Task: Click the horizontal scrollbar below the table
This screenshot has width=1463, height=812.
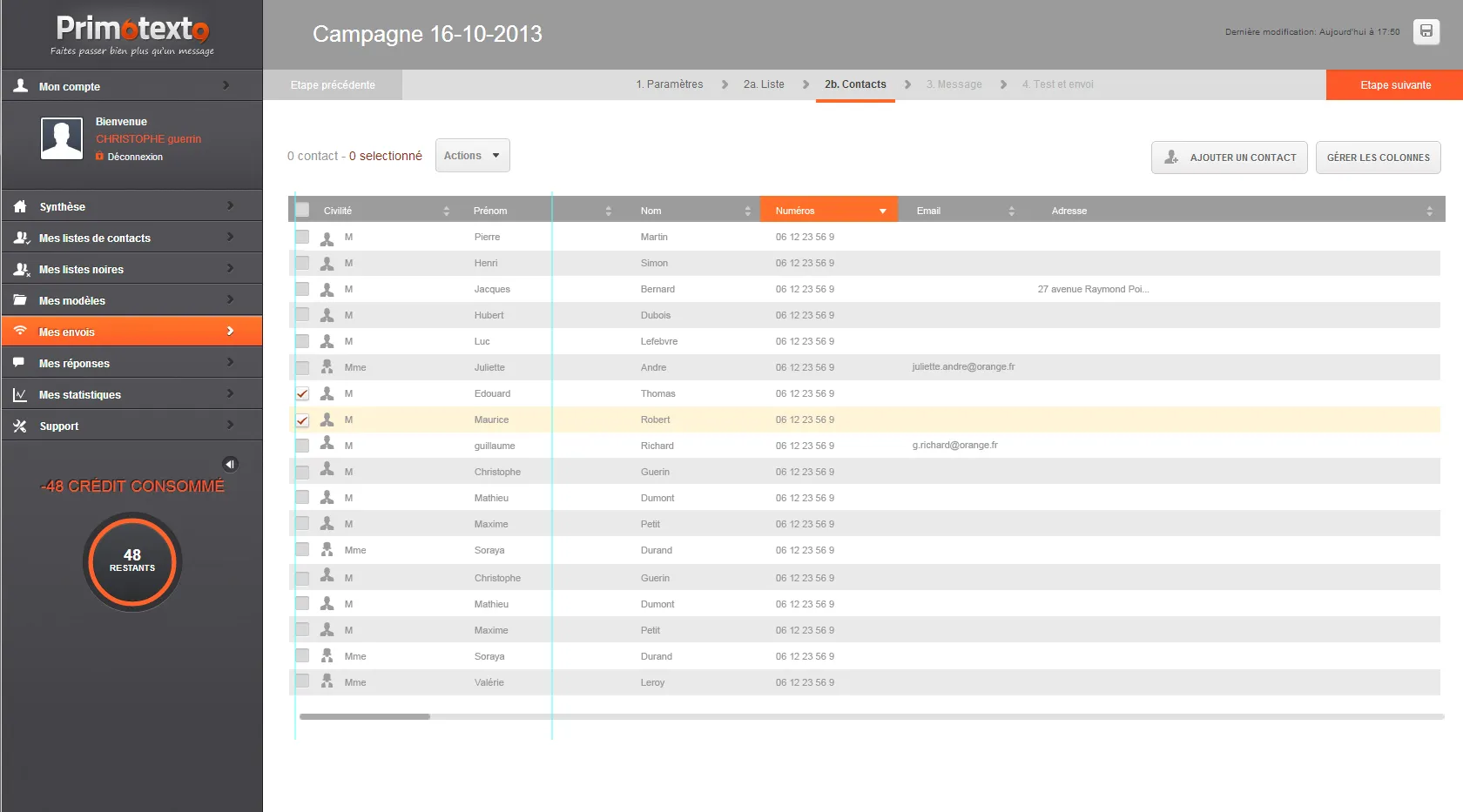Action: click(x=365, y=716)
